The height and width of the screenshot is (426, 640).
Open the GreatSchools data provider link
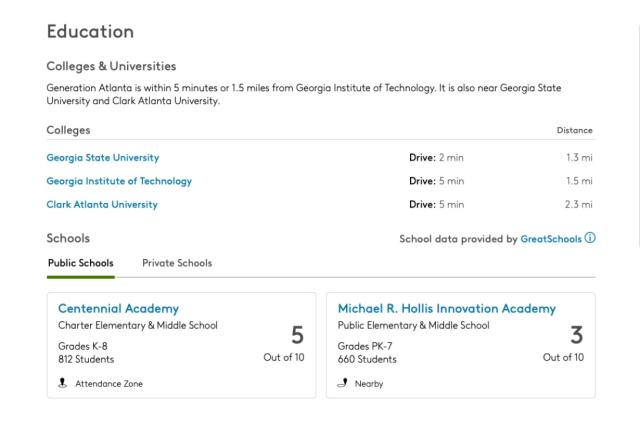pyautogui.click(x=551, y=239)
